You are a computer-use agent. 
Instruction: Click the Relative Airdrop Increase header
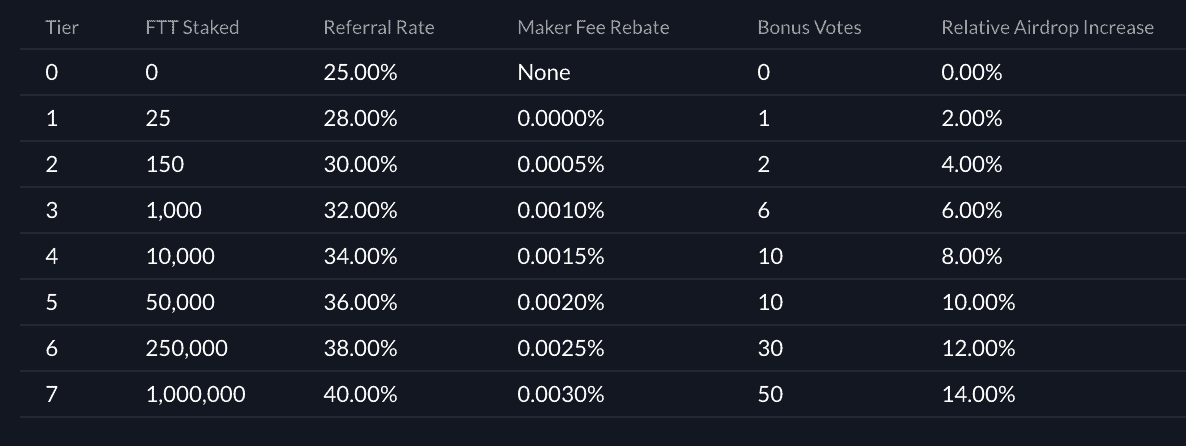pos(1047,27)
